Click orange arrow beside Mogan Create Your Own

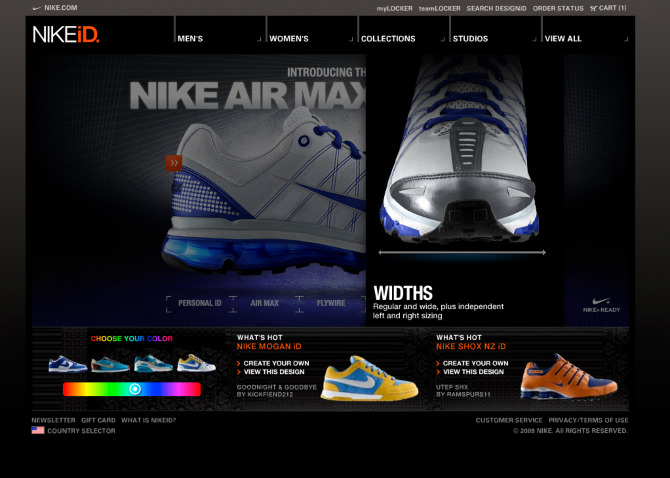pos(238,363)
